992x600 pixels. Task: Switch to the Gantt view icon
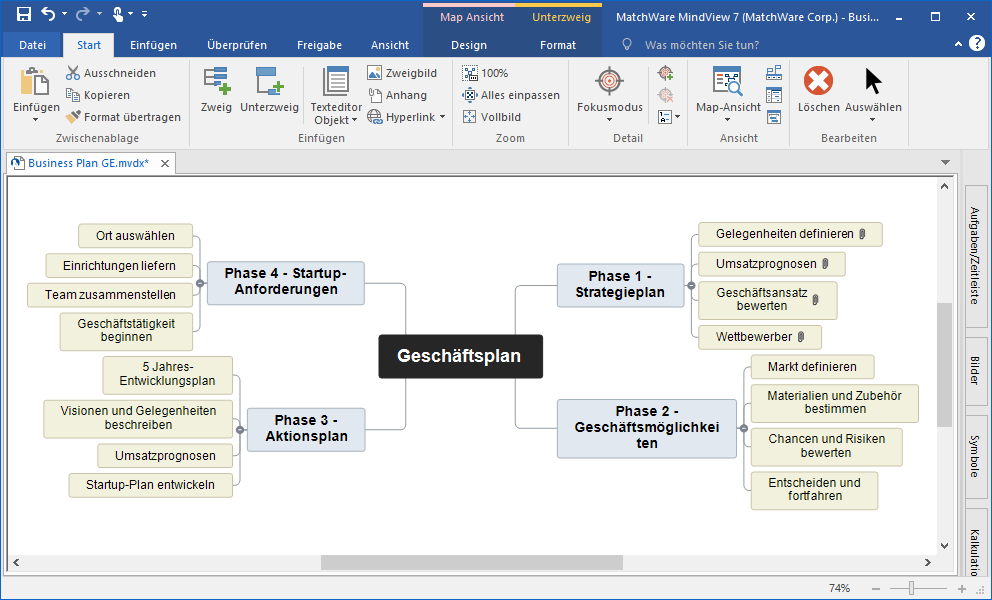tap(774, 117)
